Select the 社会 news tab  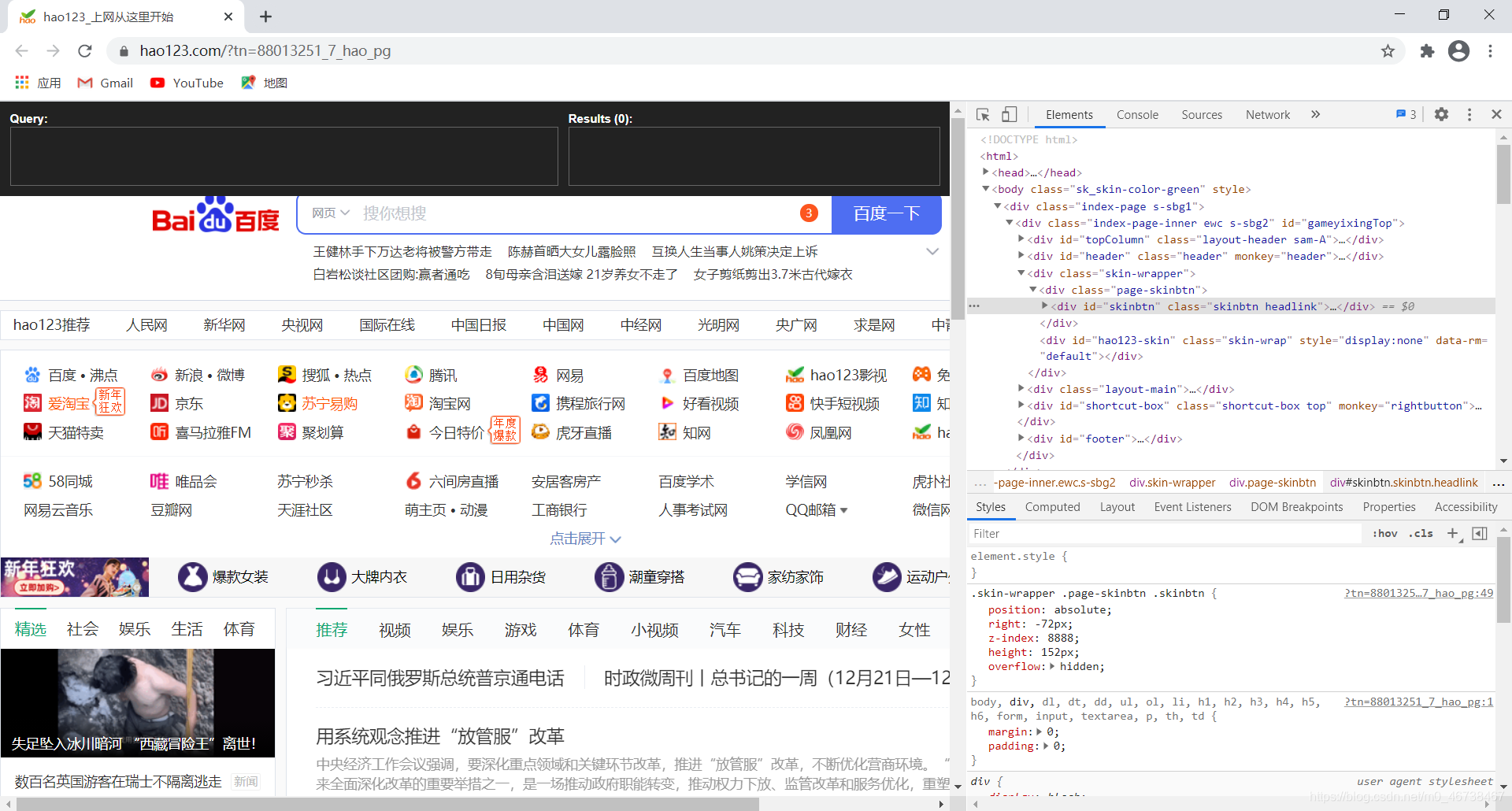point(83,629)
